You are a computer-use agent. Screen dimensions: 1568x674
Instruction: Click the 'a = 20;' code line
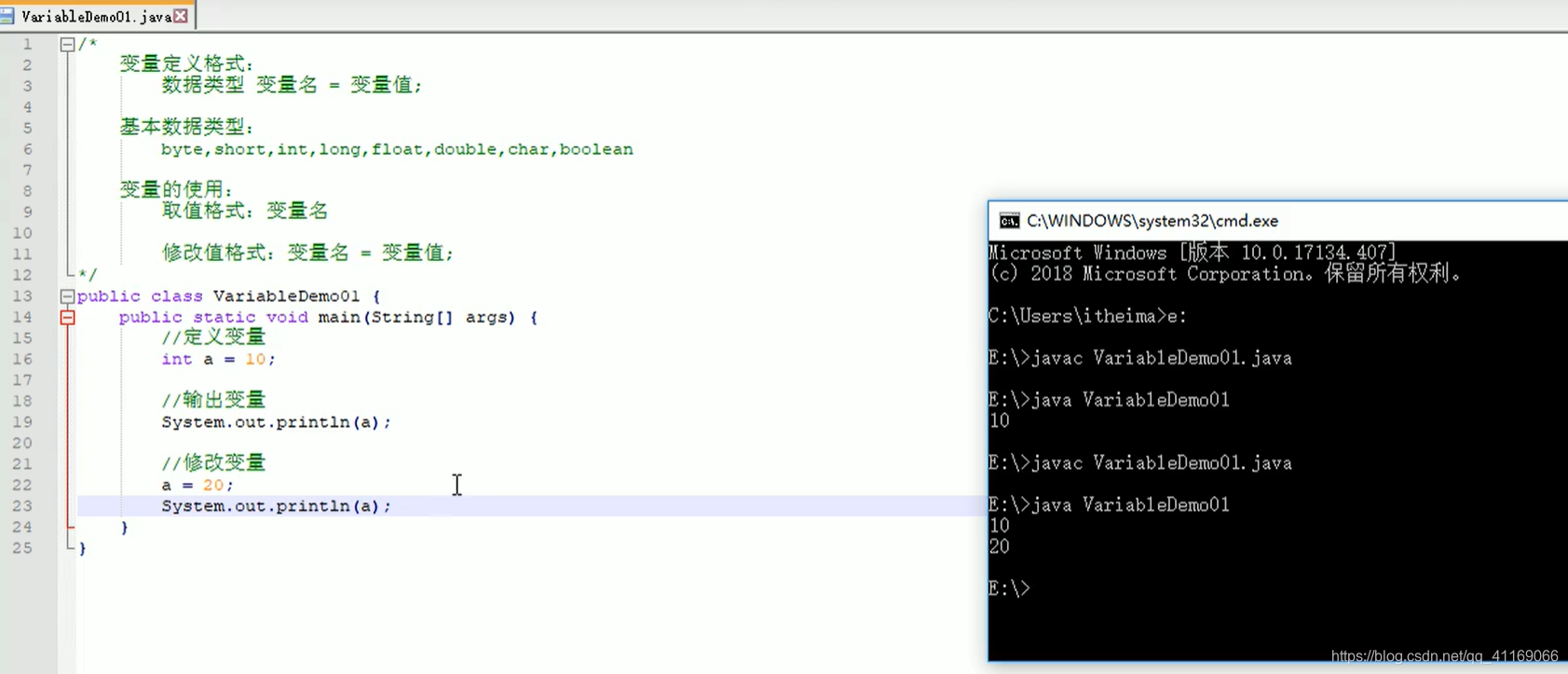[197, 485]
